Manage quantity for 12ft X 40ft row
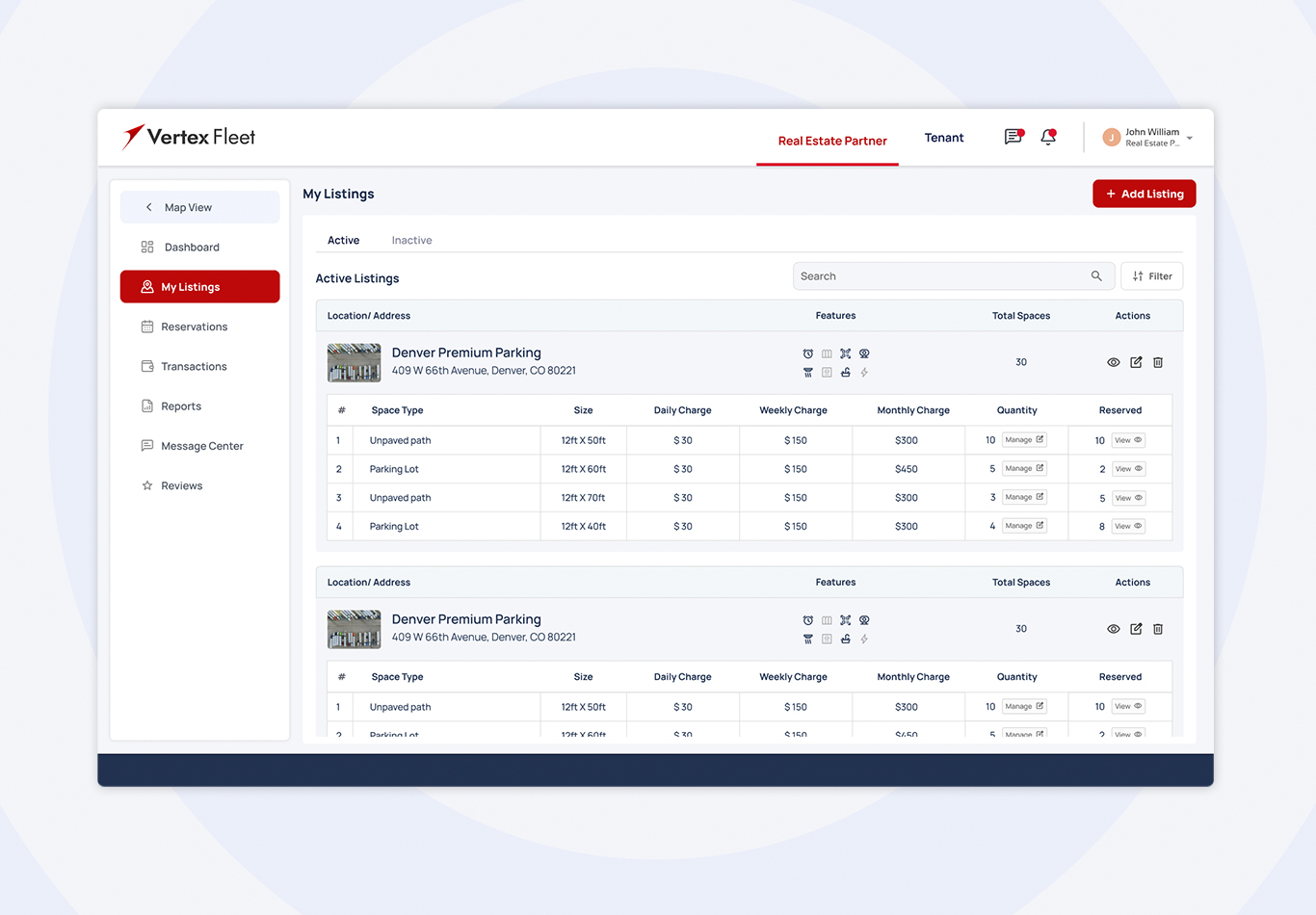Image resolution: width=1316 pixels, height=915 pixels. pos(1024,526)
